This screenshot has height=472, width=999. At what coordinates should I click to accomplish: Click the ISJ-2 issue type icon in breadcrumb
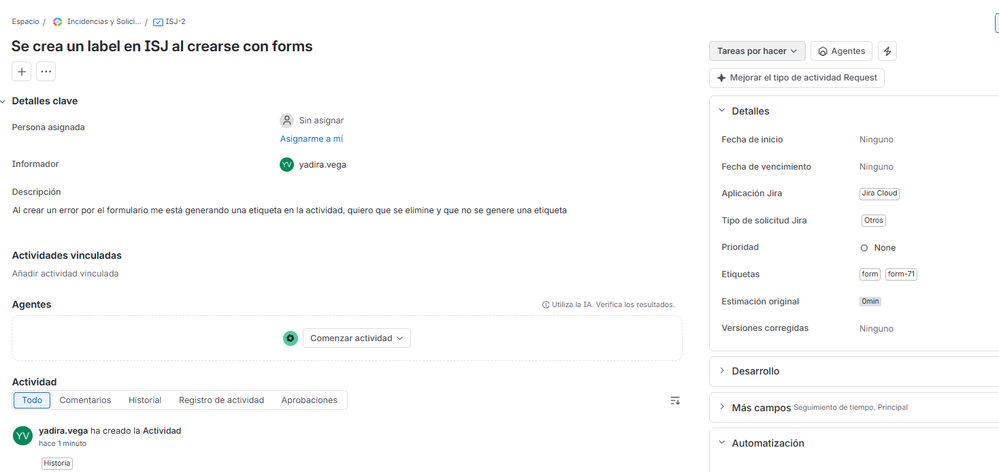pyautogui.click(x=158, y=22)
